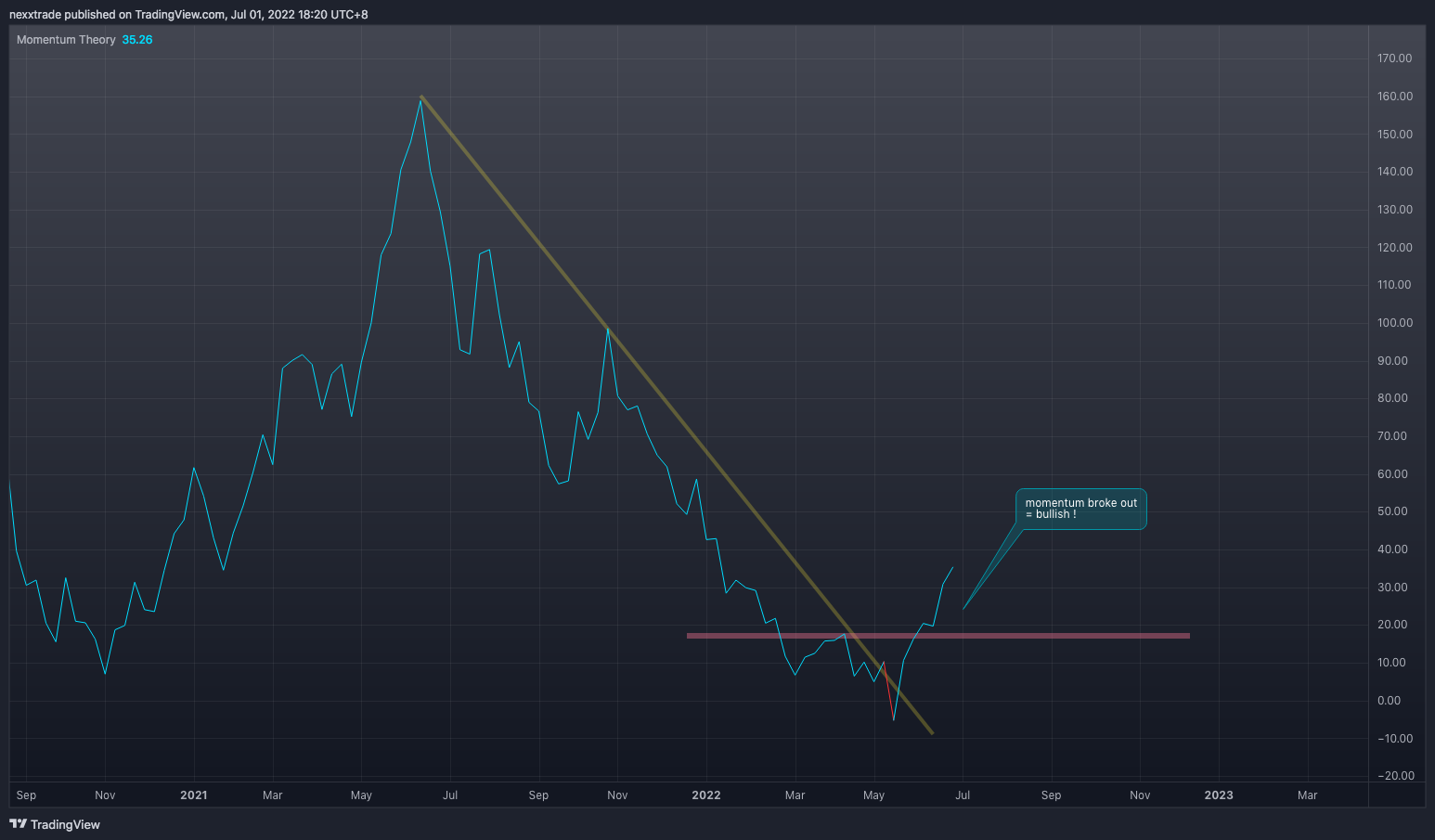Viewport: 1435px width, 840px height.
Task: Click the 150.00 price axis label
Action: coord(1394,135)
